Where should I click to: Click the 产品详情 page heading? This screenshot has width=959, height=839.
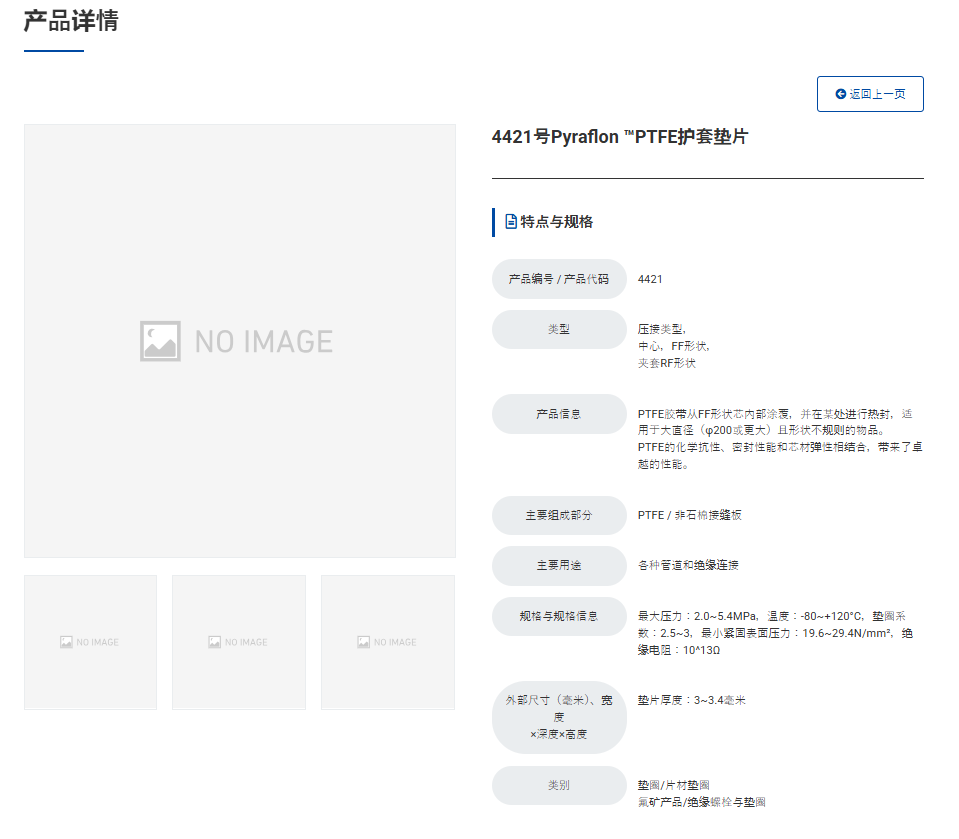tap(71, 21)
